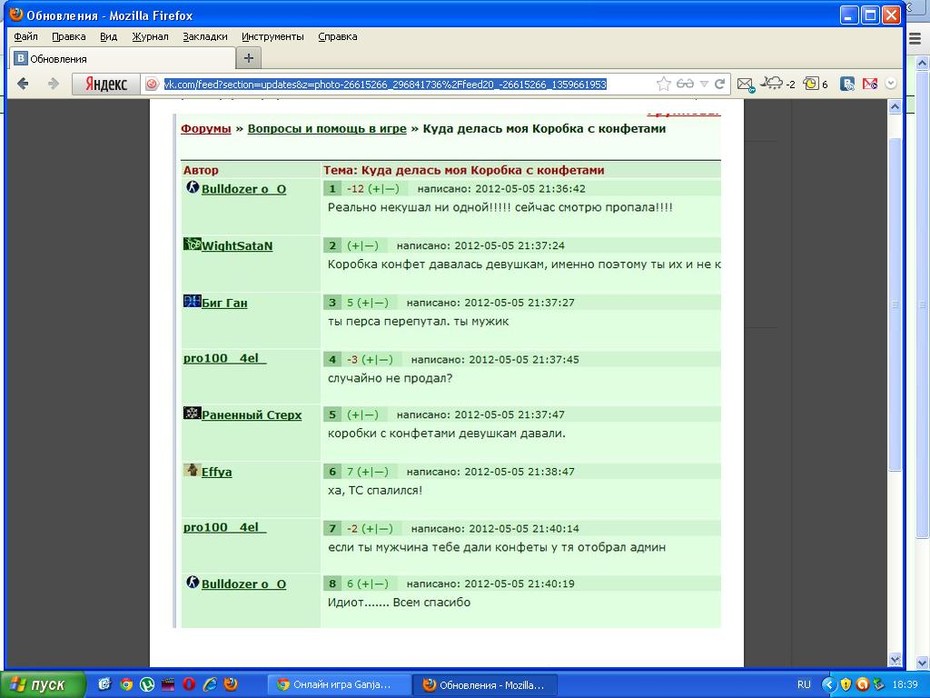The height and width of the screenshot is (698, 930).
Task: Check the weather icon showing -2
Action: click(777, 84)
